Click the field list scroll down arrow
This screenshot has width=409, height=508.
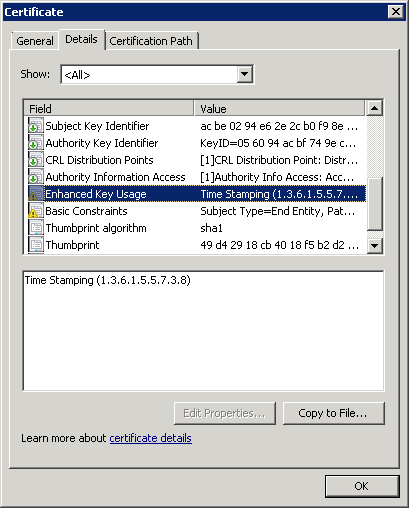tap(374, 246)
